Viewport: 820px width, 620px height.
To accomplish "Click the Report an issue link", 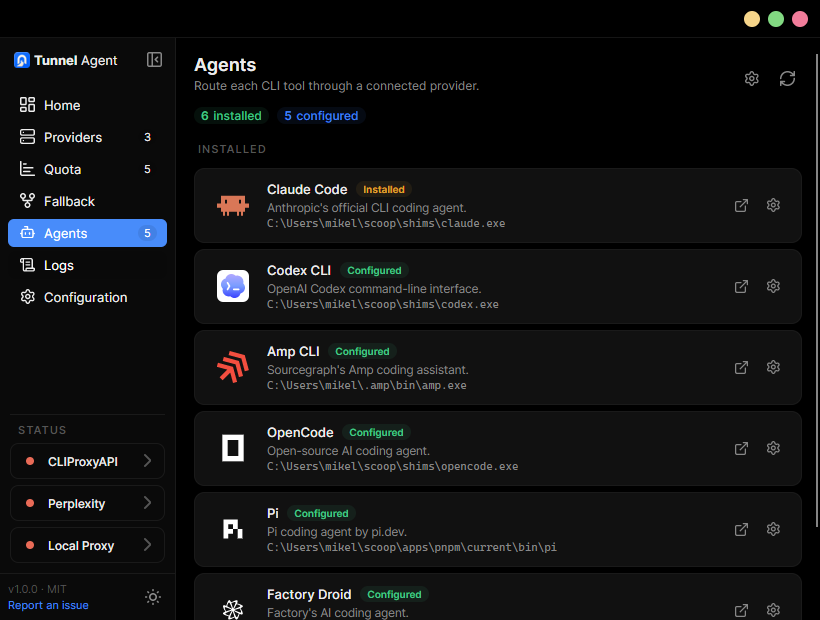I will [x=48, y=605].
